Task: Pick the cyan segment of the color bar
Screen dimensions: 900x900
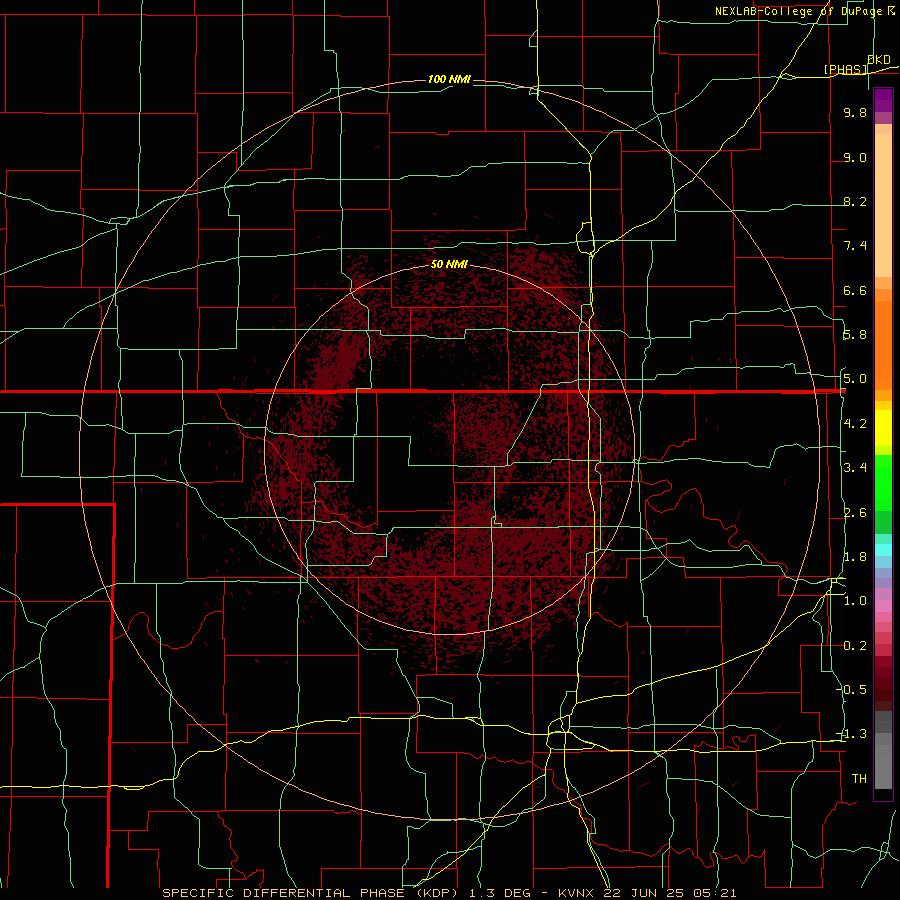Action: [x=883, y=550]
